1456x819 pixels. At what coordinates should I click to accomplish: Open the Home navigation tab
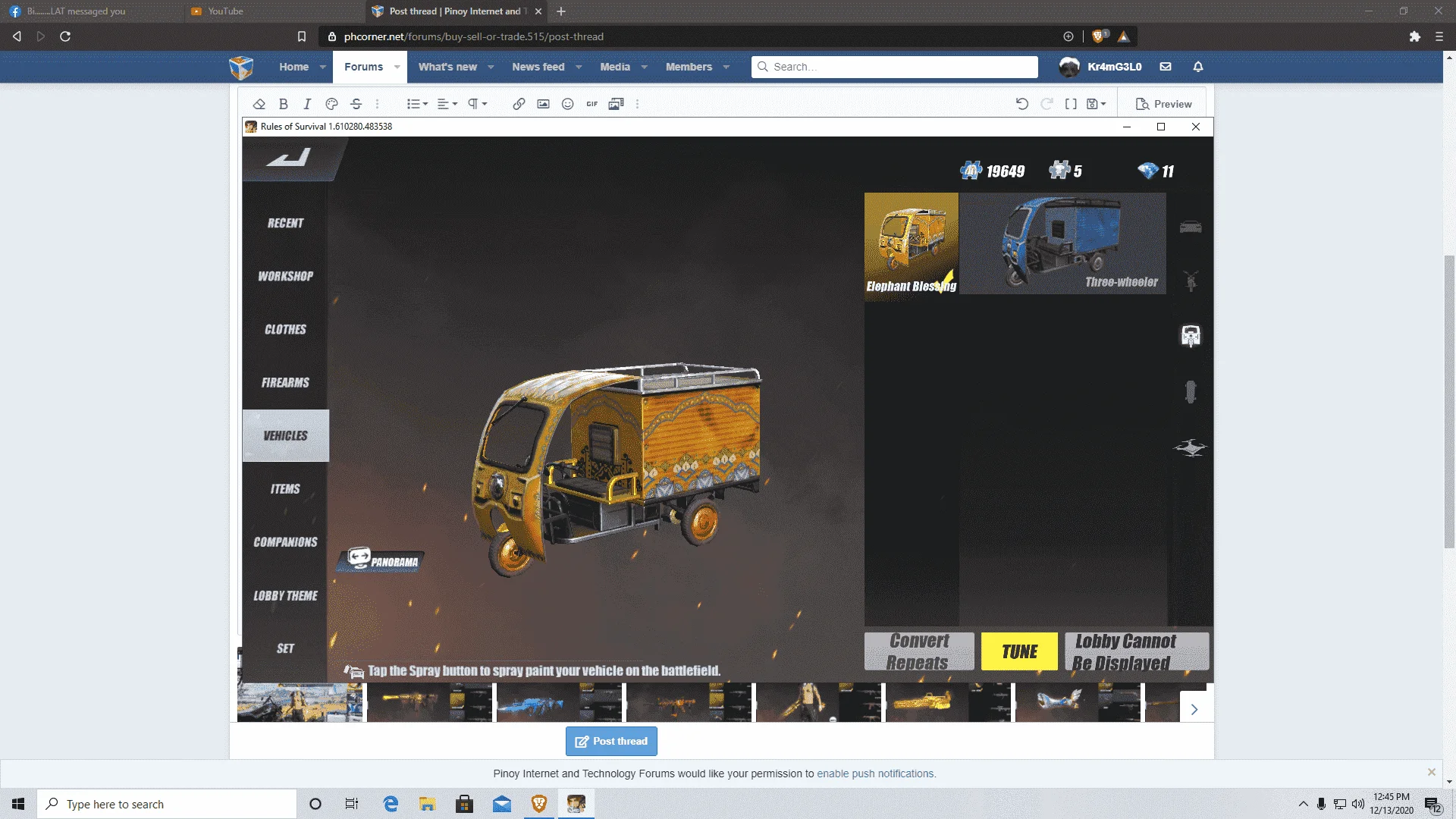point(293,67)
